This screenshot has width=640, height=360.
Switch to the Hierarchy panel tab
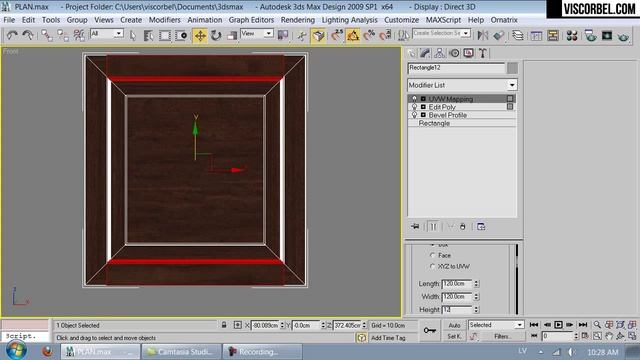click(x=440, y=53)
